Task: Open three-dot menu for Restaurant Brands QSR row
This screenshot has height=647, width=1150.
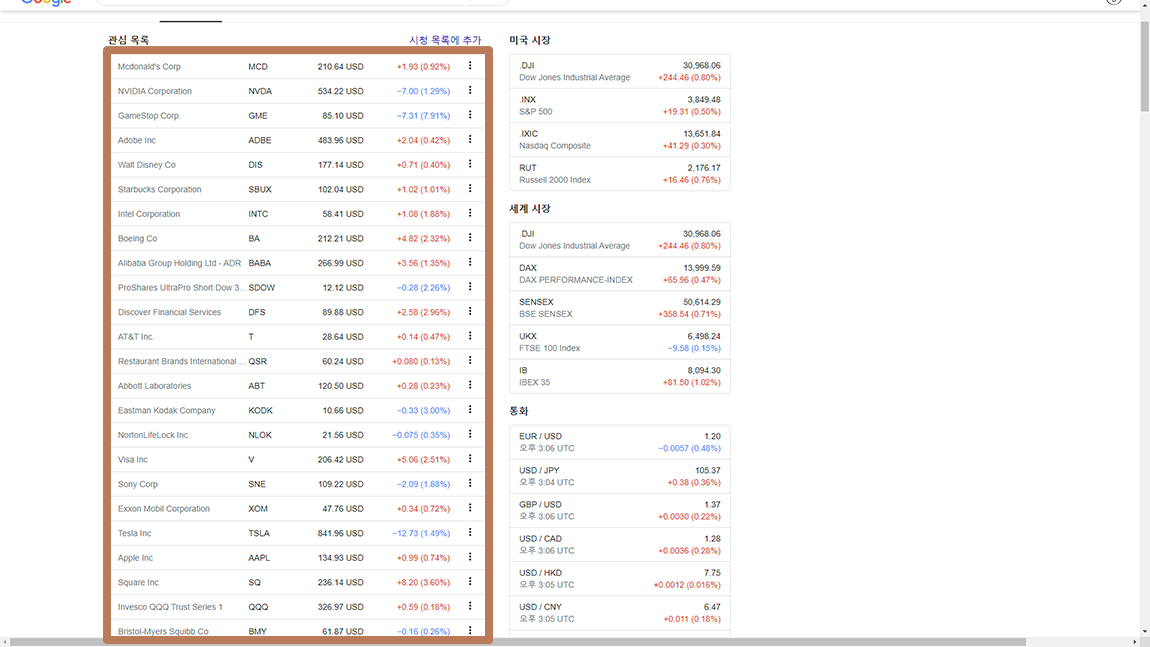Action: point(470,361)
